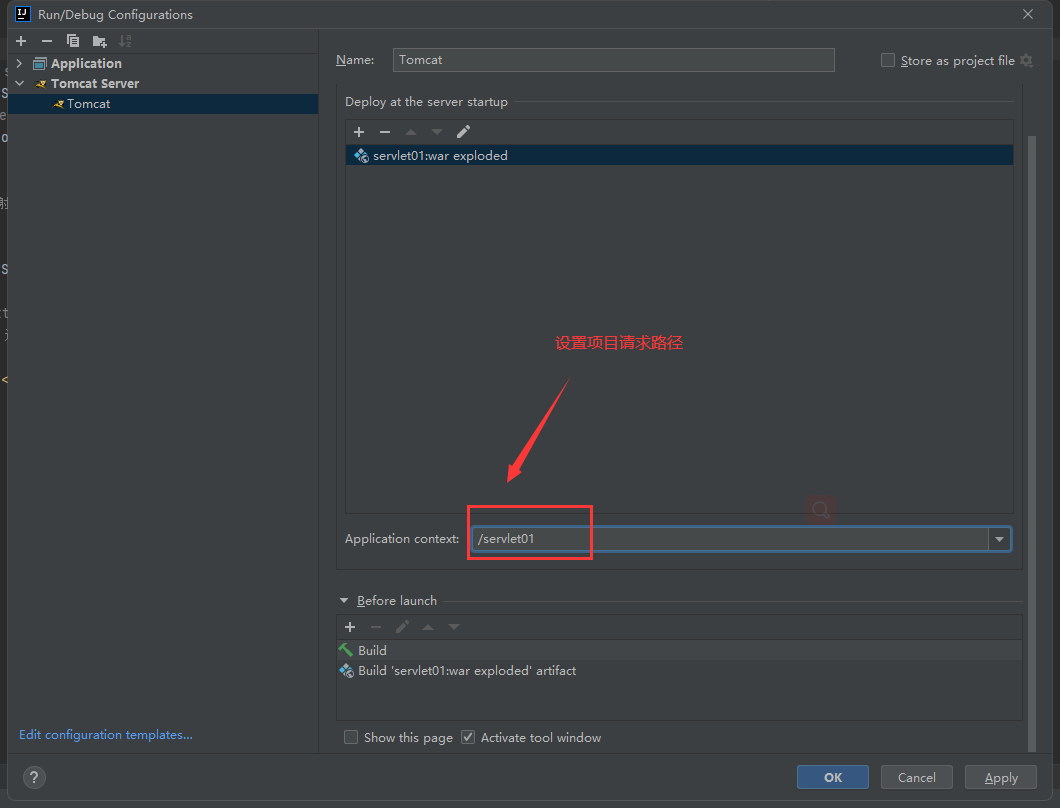Remove Before launch task
This screenshot has height=808, width=1060.
pos(376,627)
